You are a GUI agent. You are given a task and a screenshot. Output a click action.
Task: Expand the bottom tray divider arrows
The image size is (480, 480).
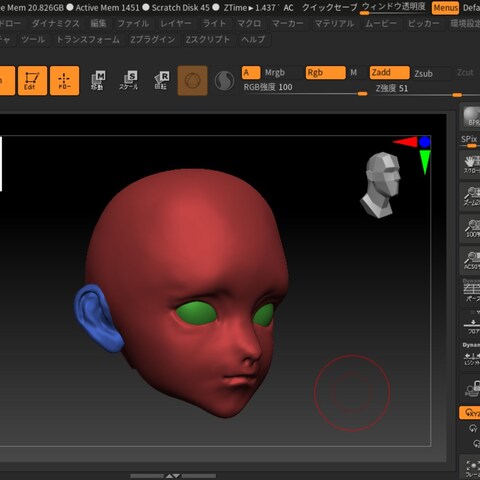(x=173, y=476)
